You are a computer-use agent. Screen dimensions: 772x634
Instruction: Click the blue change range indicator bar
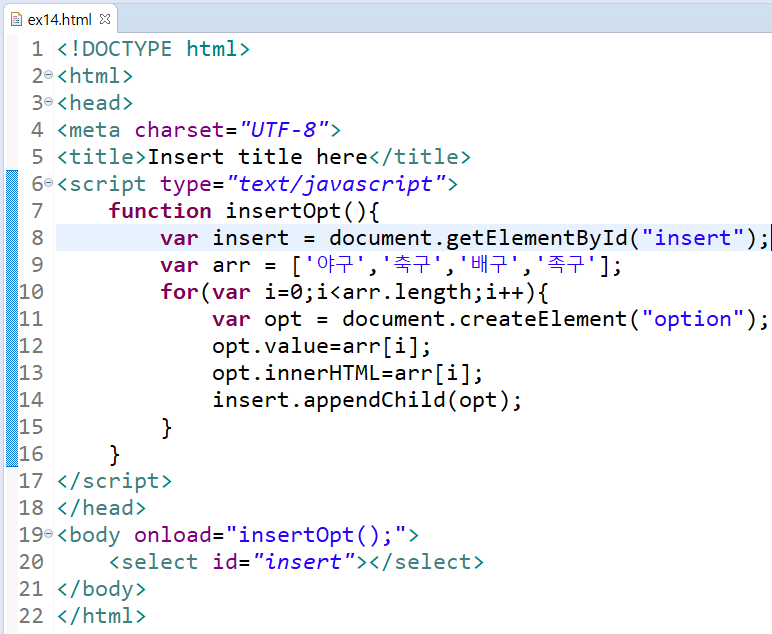[12, 318]
